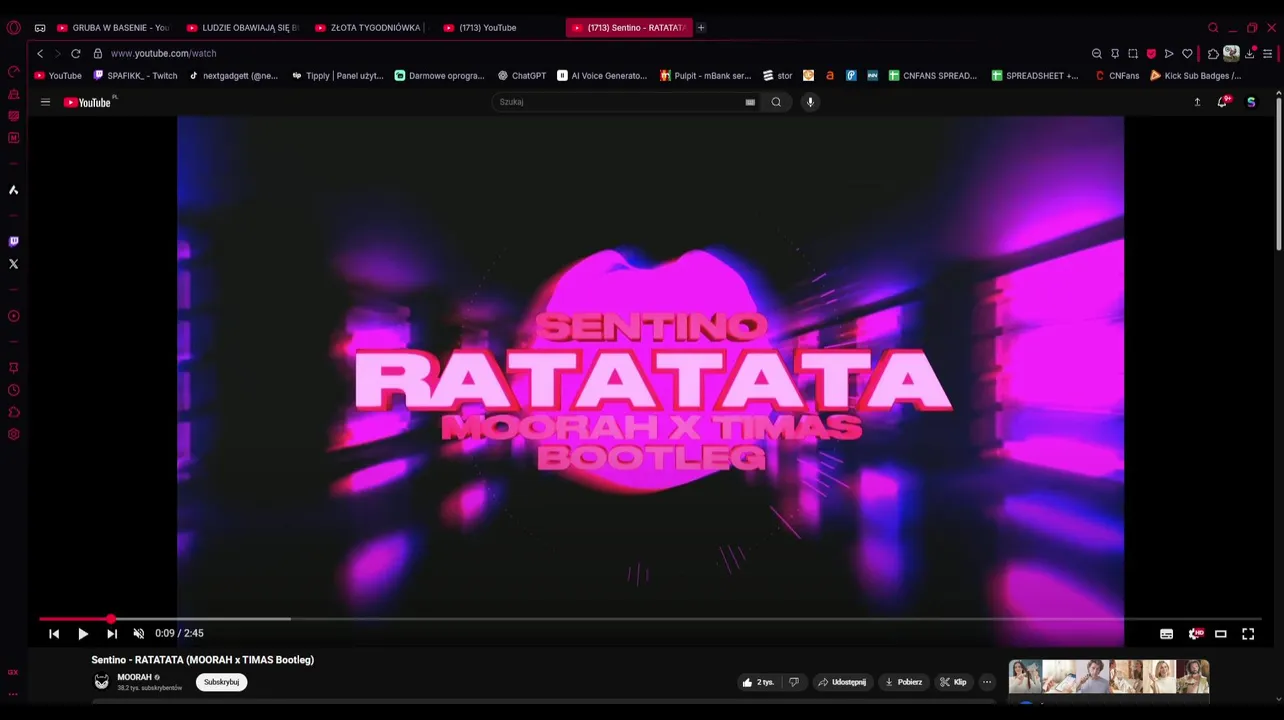The width and height of the screenshot is (1284, 720).
Task: Switch to GRUBA W BASENIE tab
Action: point(113,28)
